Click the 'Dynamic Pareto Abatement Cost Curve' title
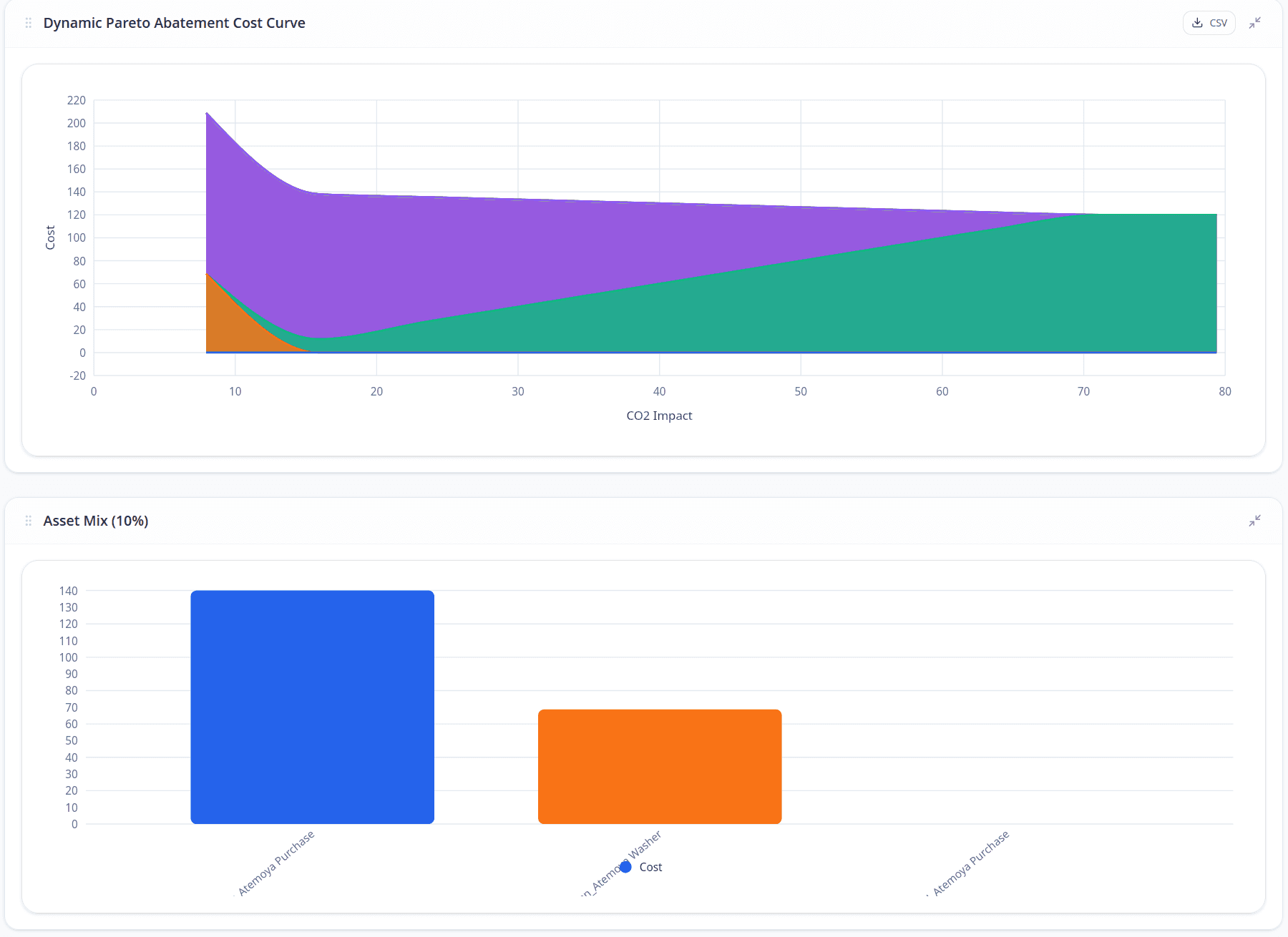Image resolution: width=1288 pixels, height=937 pixels. (174, 23)
